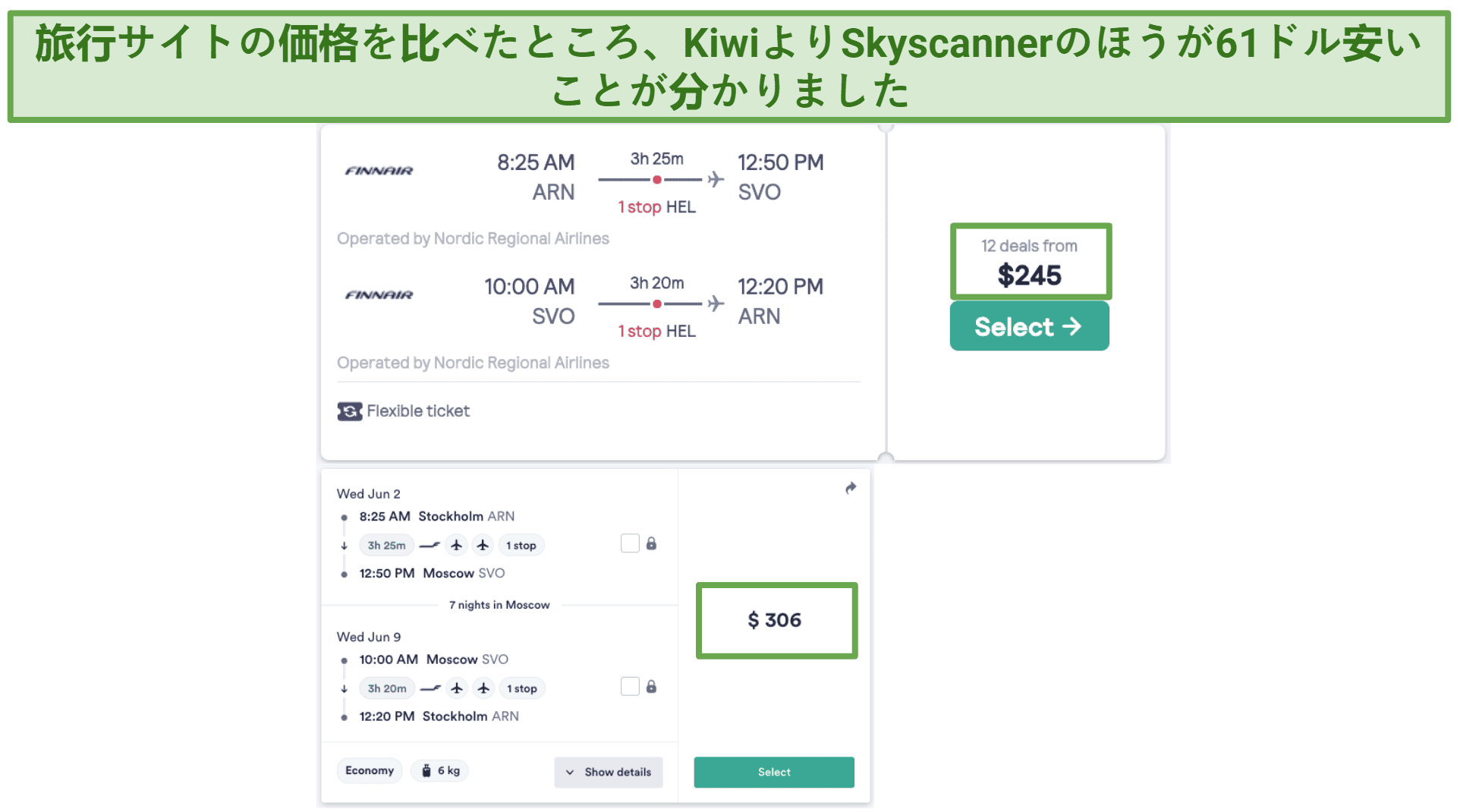This screenshot has height=812, width=1457.
Task: Click the Flexible ticket label
Action: [418, 411]
